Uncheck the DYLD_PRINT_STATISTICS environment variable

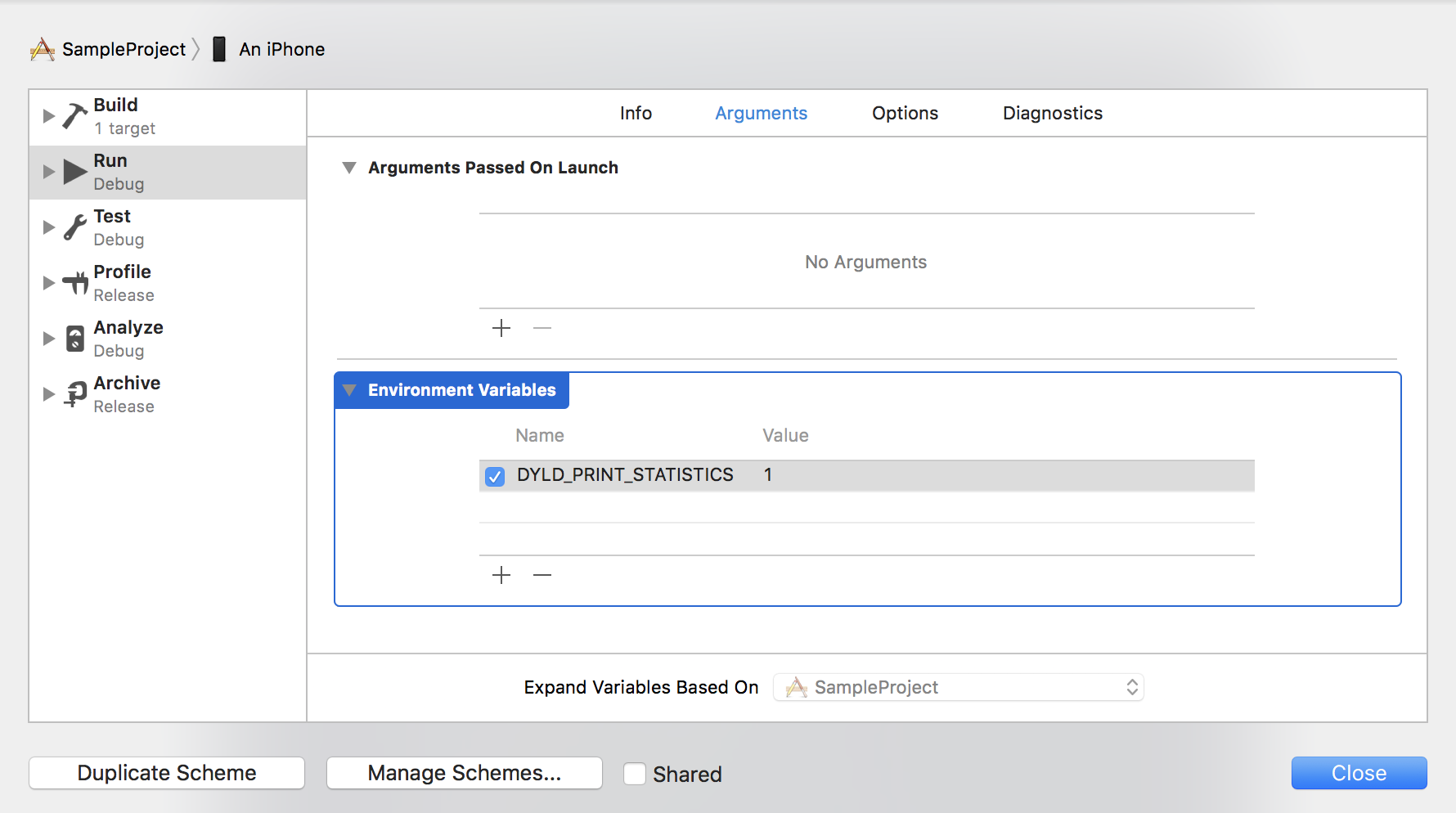click(494, 475)
